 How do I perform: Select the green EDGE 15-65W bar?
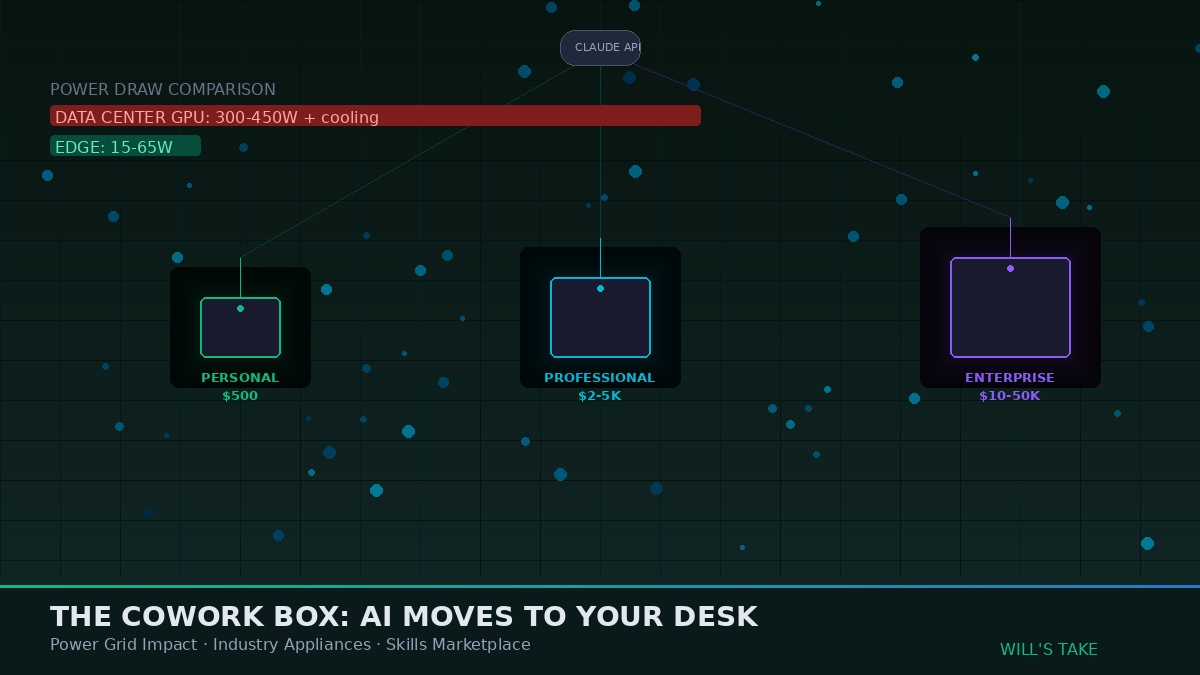coord(125,145)
